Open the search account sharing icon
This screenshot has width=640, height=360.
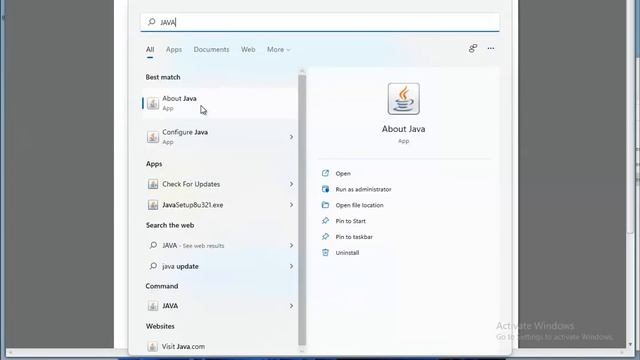[x=473, y=49]
